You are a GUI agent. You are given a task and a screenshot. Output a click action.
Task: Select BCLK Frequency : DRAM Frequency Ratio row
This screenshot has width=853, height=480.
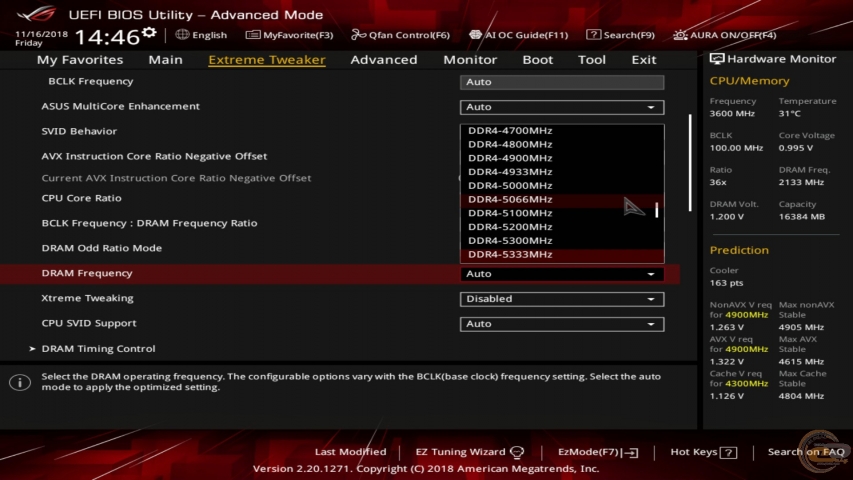[x=149, y=223]
